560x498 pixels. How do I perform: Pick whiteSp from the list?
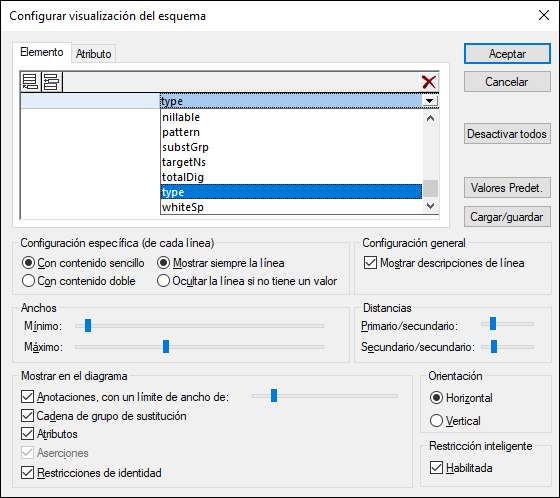click(291, 207)
